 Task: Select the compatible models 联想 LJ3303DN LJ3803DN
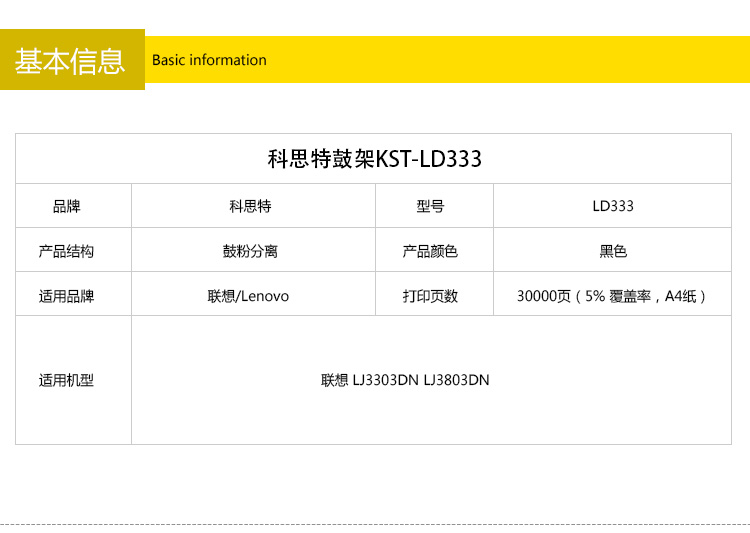click(405, 380)
